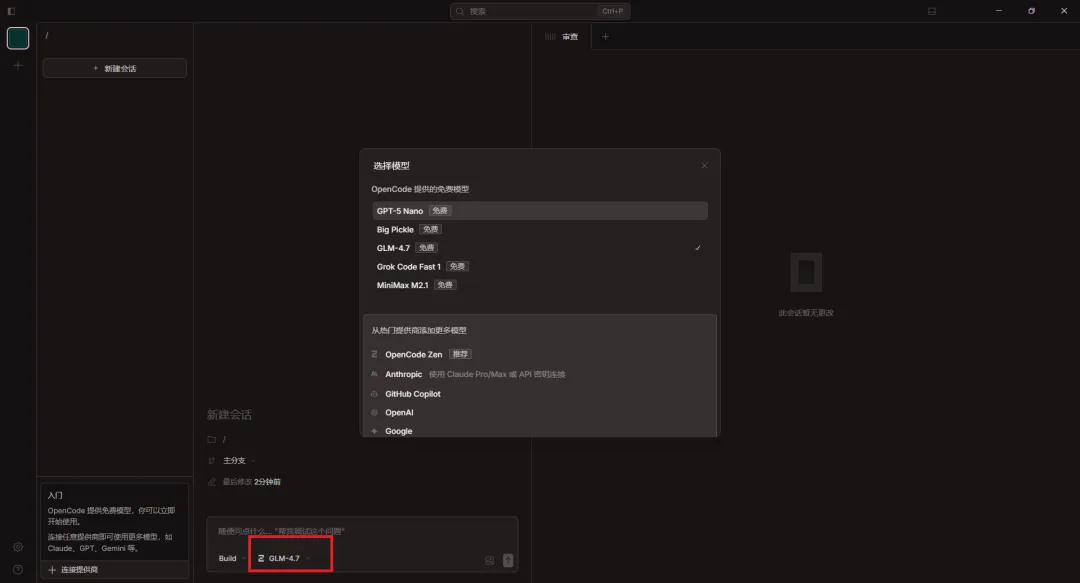Click the 从热门提供商添加更多模型 heading

pos(419,331)
